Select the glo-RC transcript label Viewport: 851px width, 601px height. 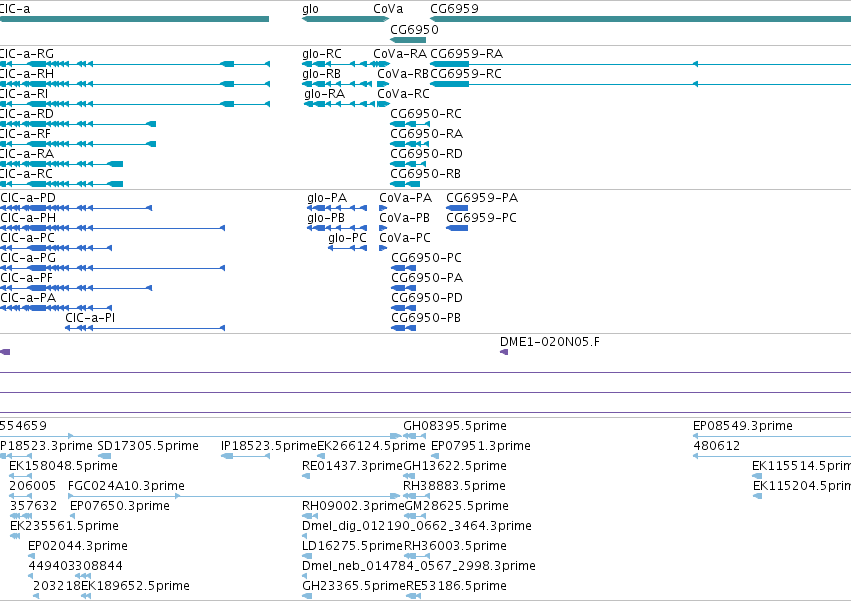pos(322,54)
